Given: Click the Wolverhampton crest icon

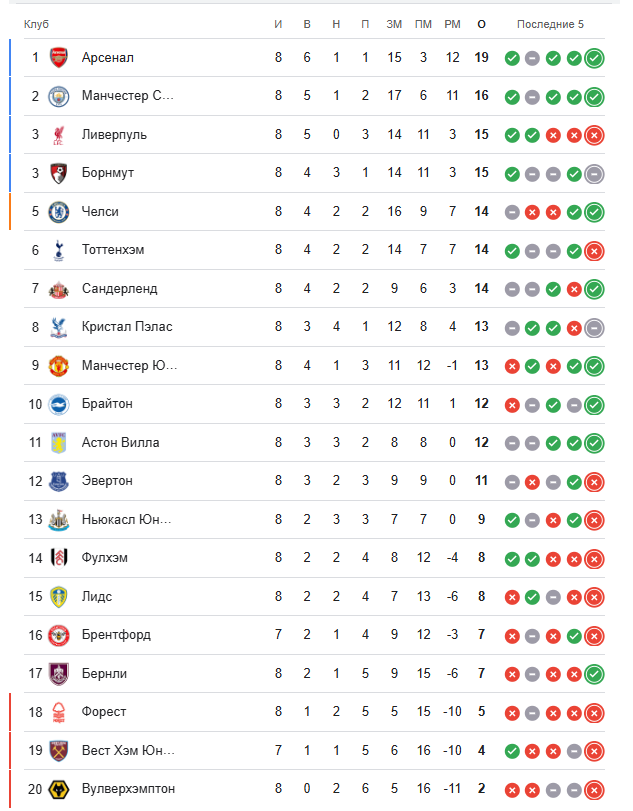Looking at the screenshot, I should pos(59,789).
